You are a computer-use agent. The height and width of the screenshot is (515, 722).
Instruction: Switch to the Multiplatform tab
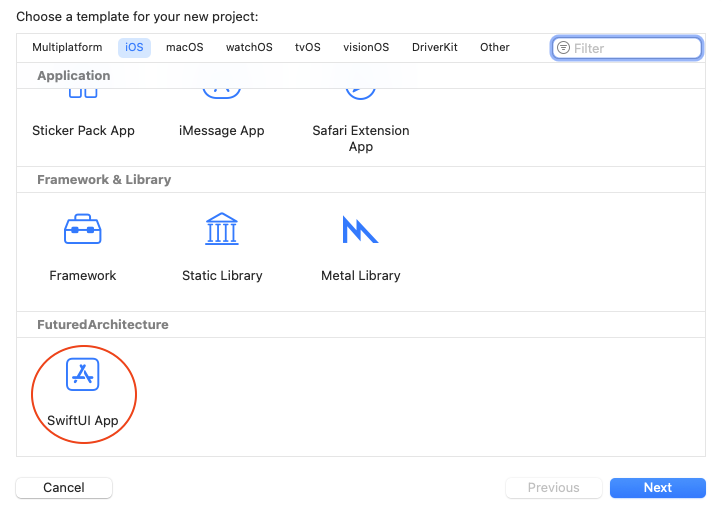[67, 47]
